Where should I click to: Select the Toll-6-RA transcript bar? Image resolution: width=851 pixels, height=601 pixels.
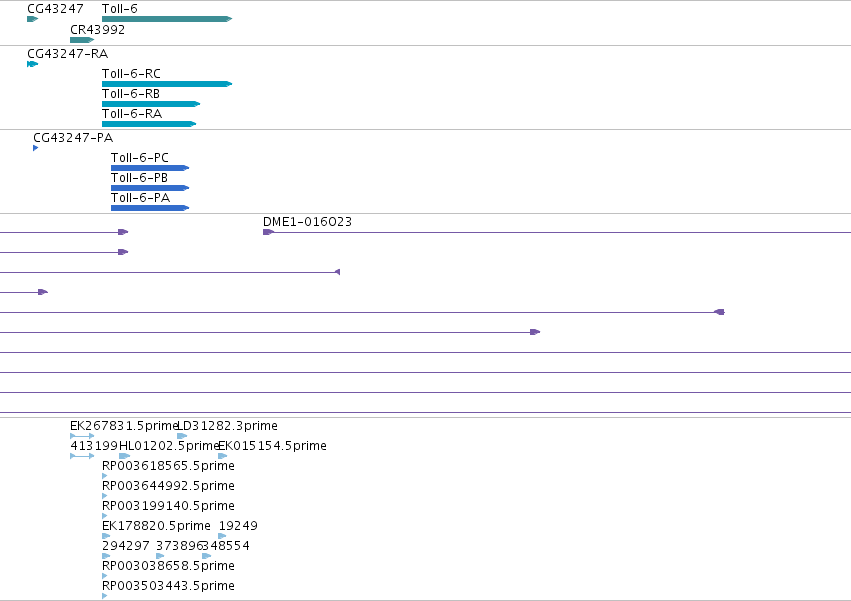149,124
